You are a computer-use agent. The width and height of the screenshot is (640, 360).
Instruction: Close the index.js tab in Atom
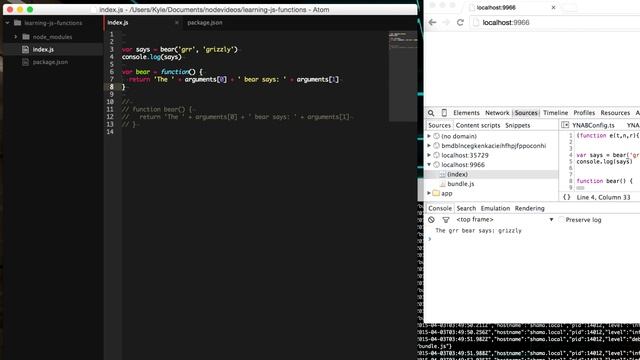[x=177, y=23]
